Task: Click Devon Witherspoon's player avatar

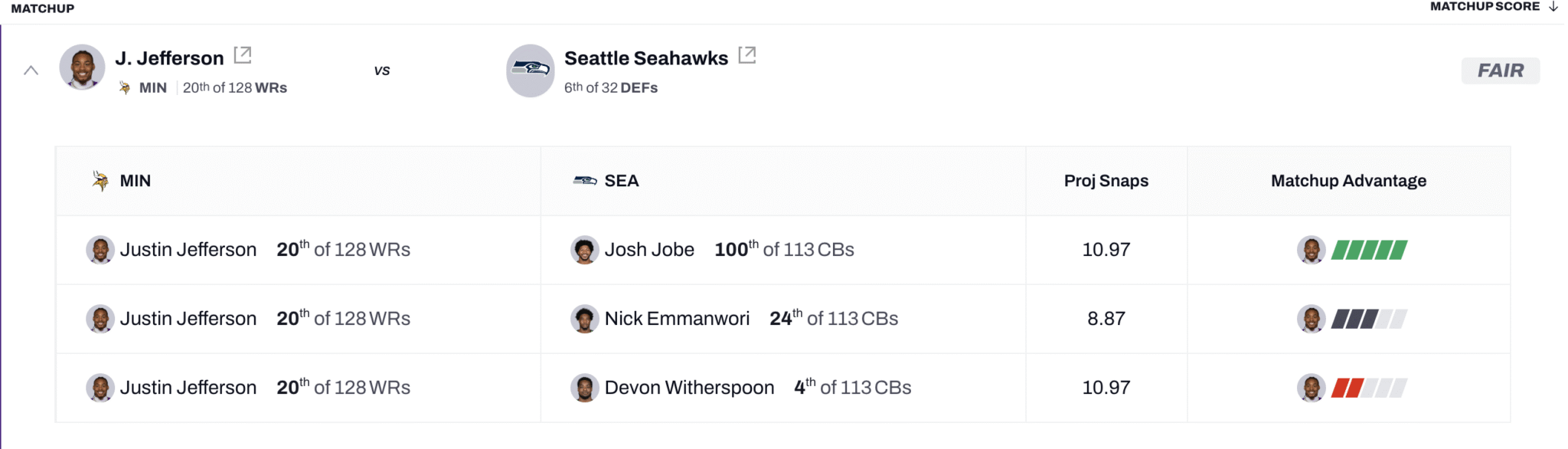Action: click(x=585, y=388)
